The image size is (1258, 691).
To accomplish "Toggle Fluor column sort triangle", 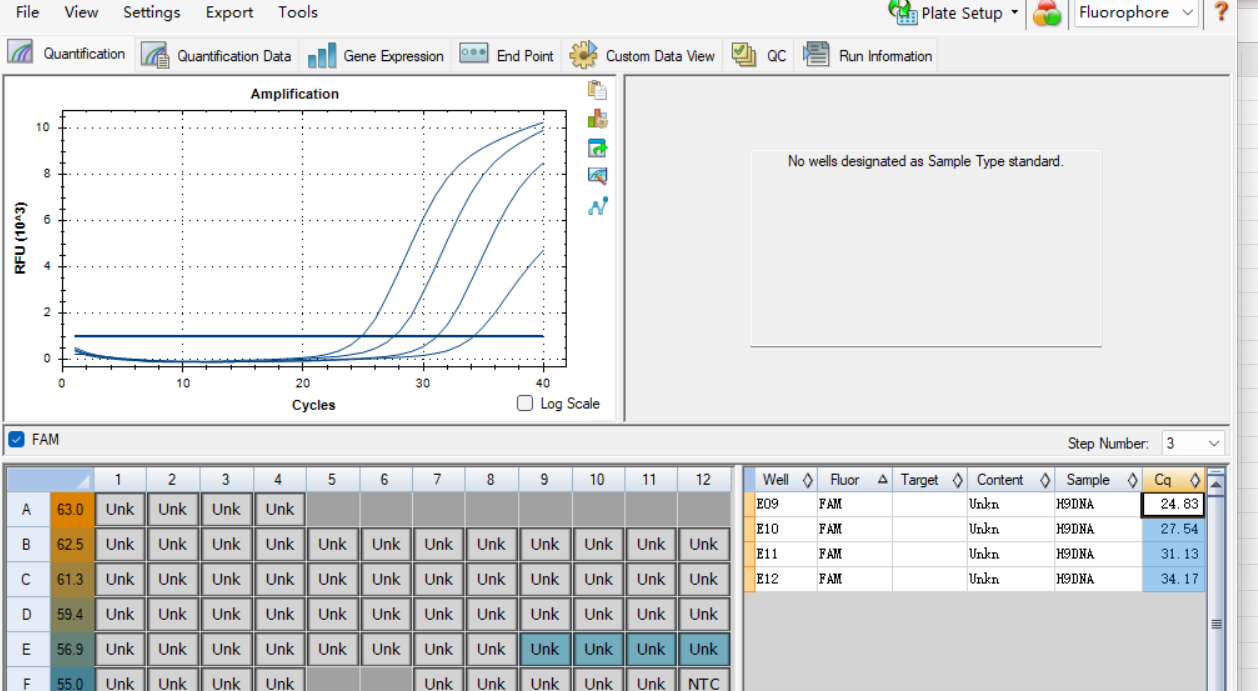I will [882, 480].
